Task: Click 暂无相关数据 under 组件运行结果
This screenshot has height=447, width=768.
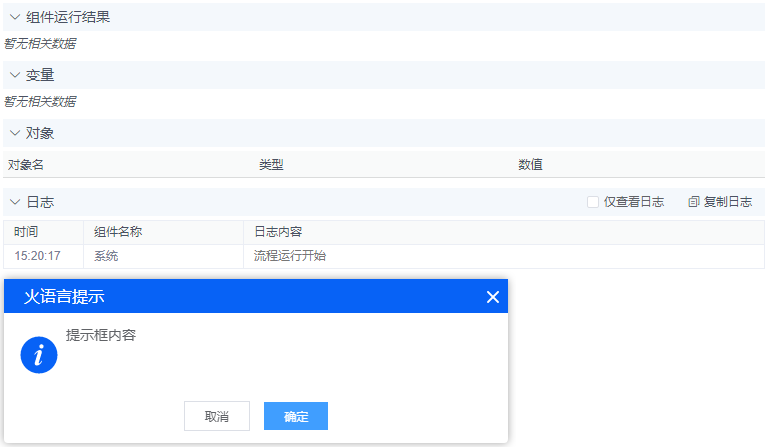Action: point(40,44)
